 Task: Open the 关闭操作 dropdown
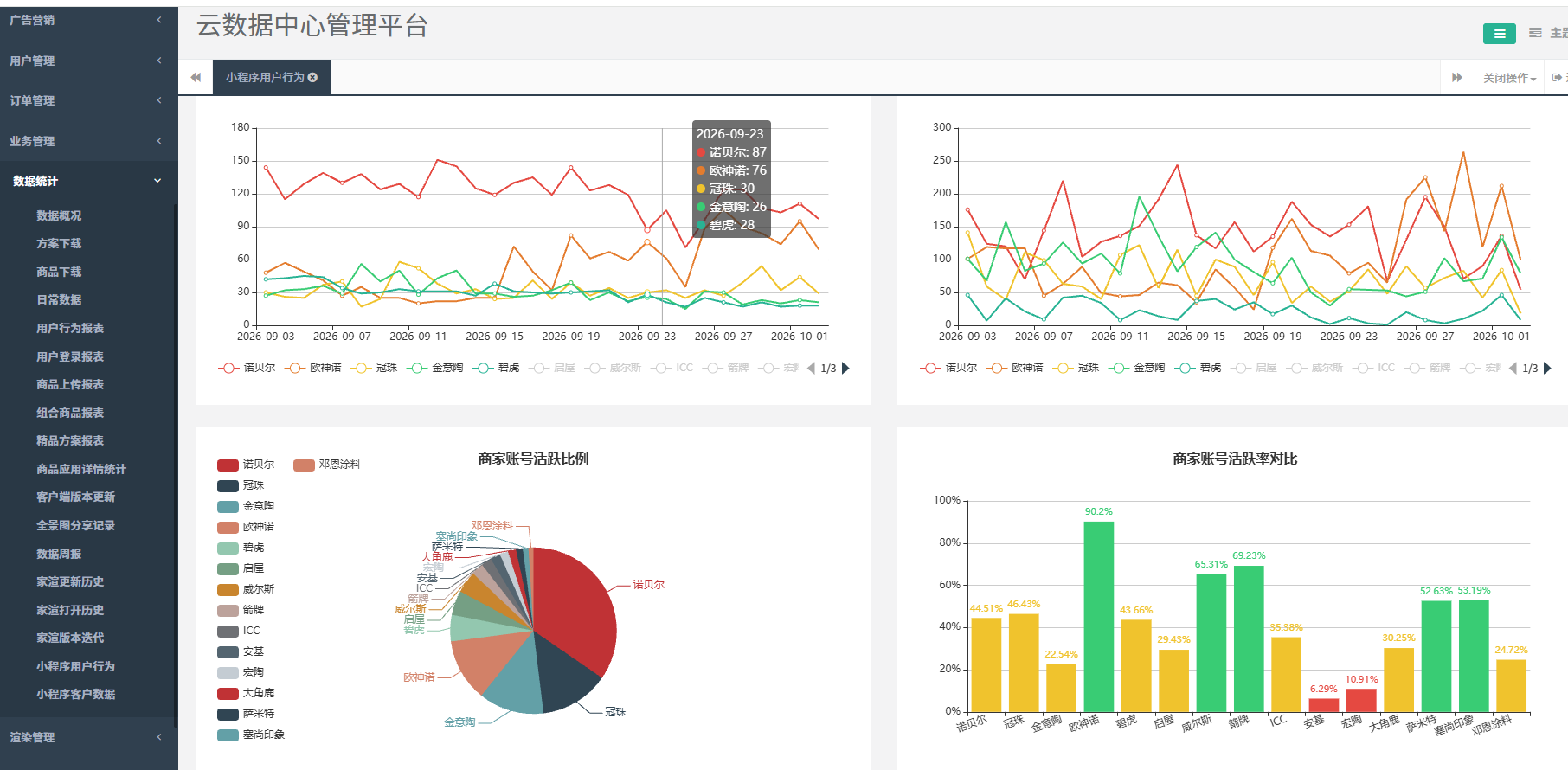(x=1509, y=78)
